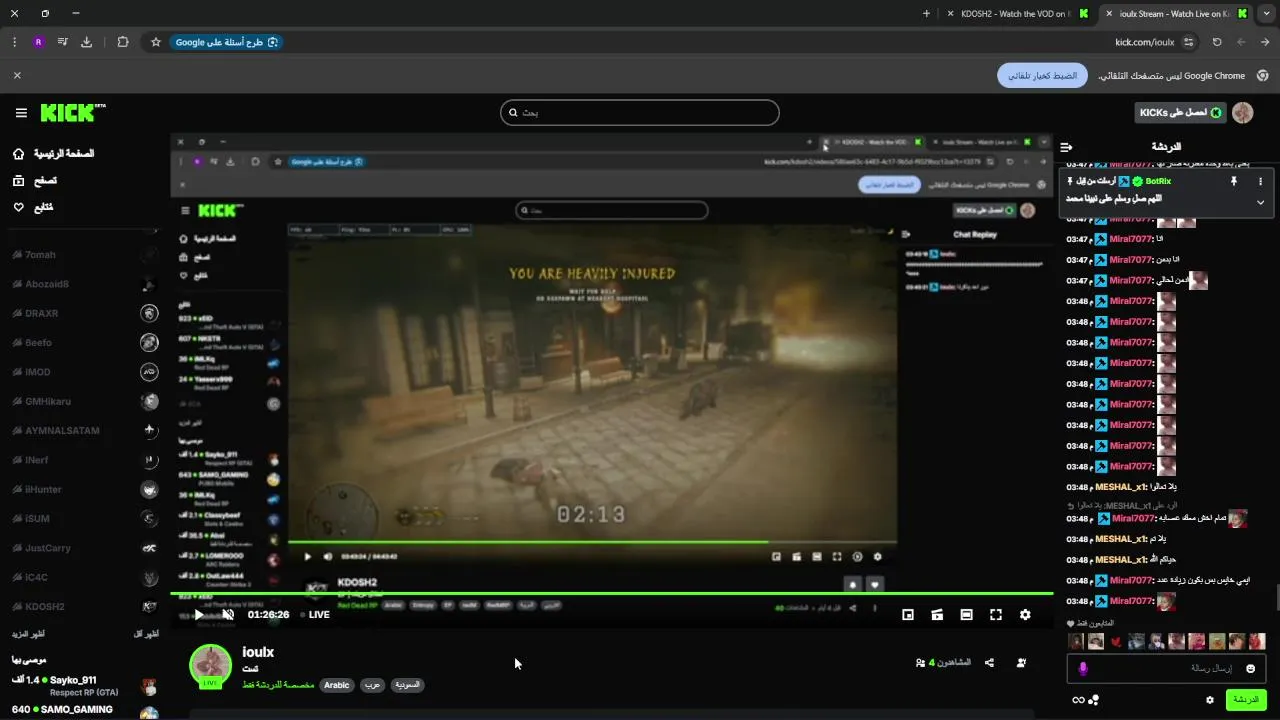The height and width of the screenshot is (720, 1280).
Task: Click inside the Kick search box
Action: [x=639, y=113]
